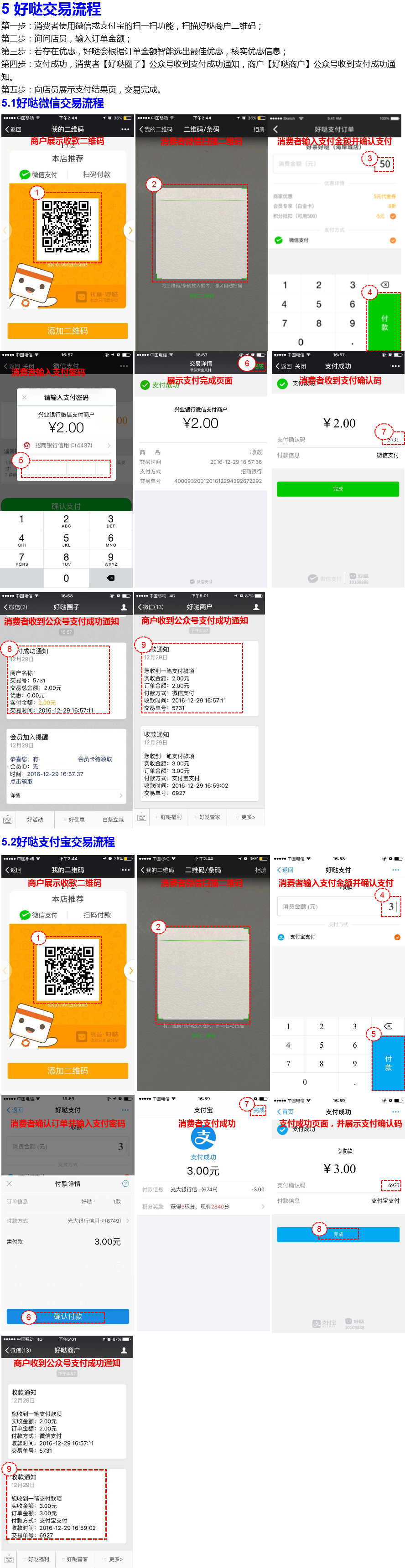The width and height of the screenshot is (405, 1568).
Task: Tap backspace on the Alipay 好哒支付 amount keypad
Action: tap(388, 1026)
